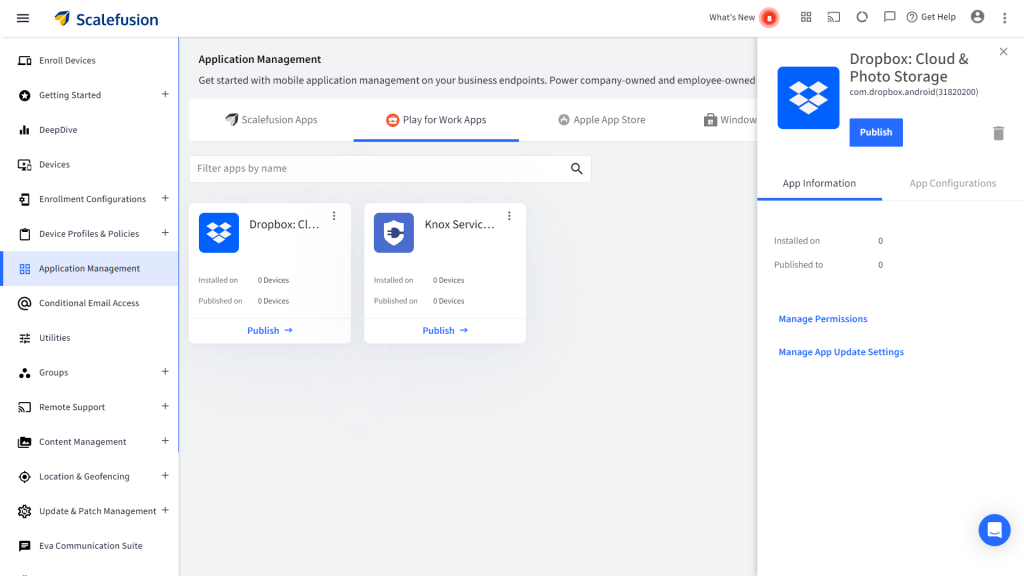Image resolution: width=1024 pixels, height=576 pixels.
Task: Open the chat message icon in header
Action: (889, 17)
